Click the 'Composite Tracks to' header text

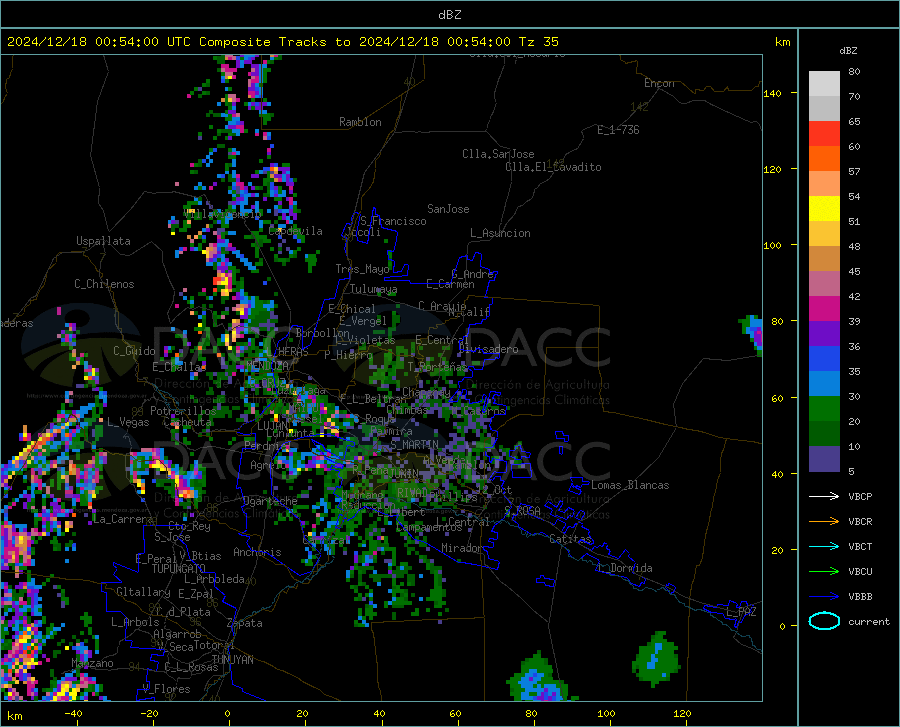(x=274, y=42)
